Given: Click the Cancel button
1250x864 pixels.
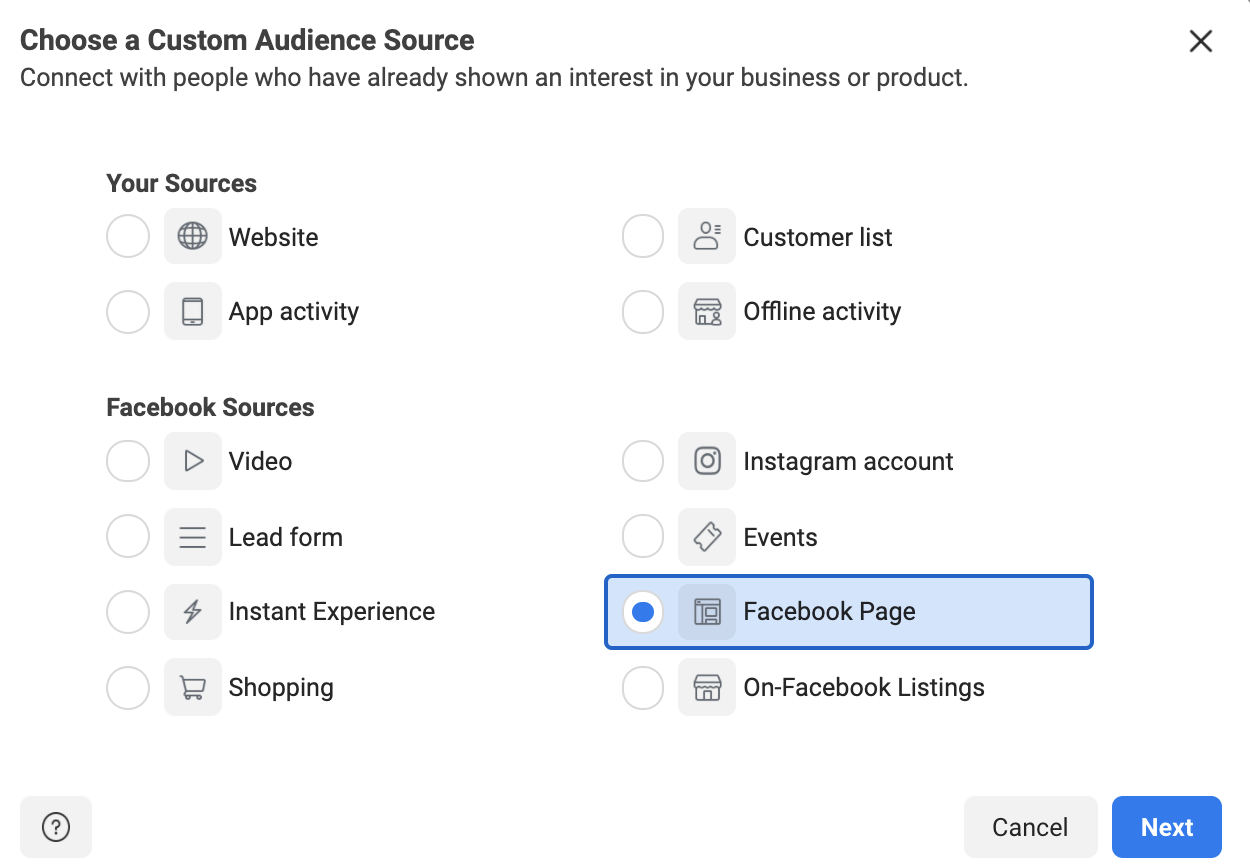Looking at the screenshot, I should point(1030,827).
